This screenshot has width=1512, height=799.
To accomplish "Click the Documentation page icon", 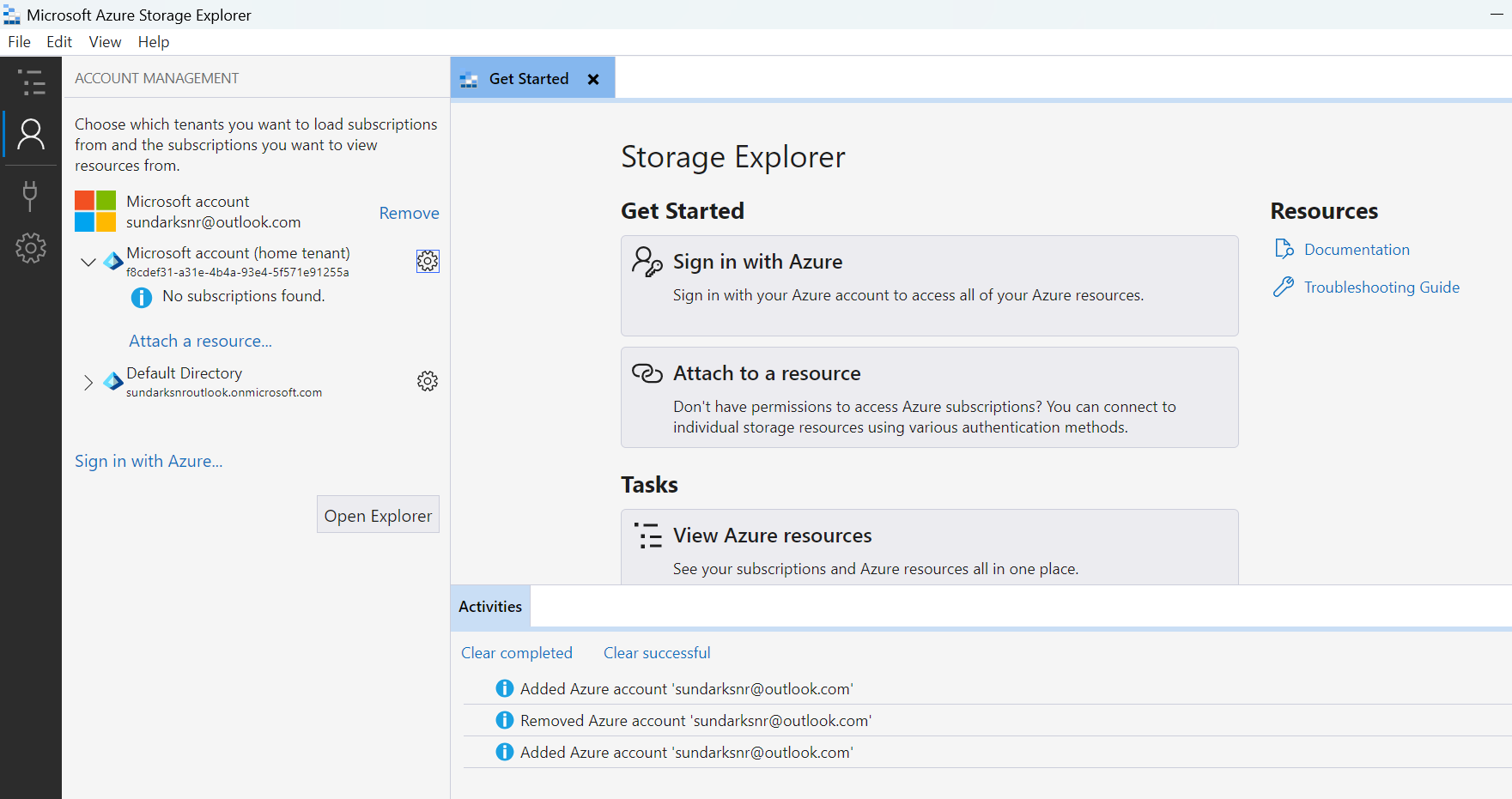I will coord(1284,249).
